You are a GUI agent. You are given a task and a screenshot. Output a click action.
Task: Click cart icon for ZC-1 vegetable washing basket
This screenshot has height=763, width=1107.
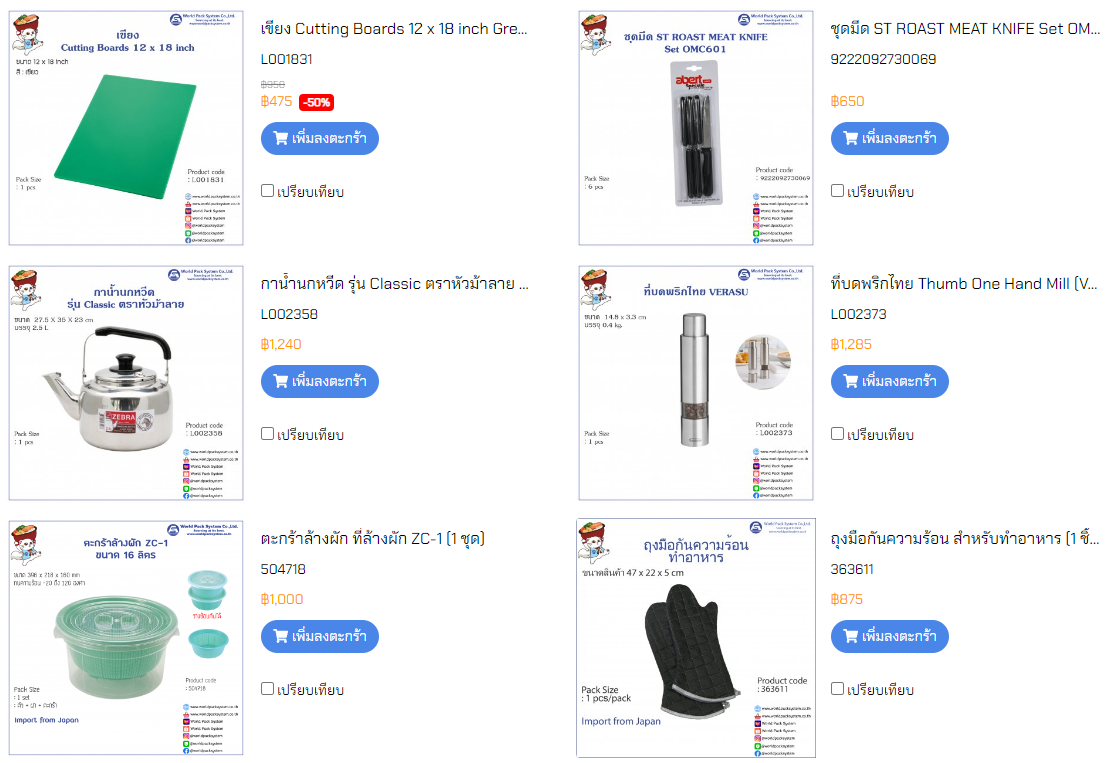(x=280, y=636)
